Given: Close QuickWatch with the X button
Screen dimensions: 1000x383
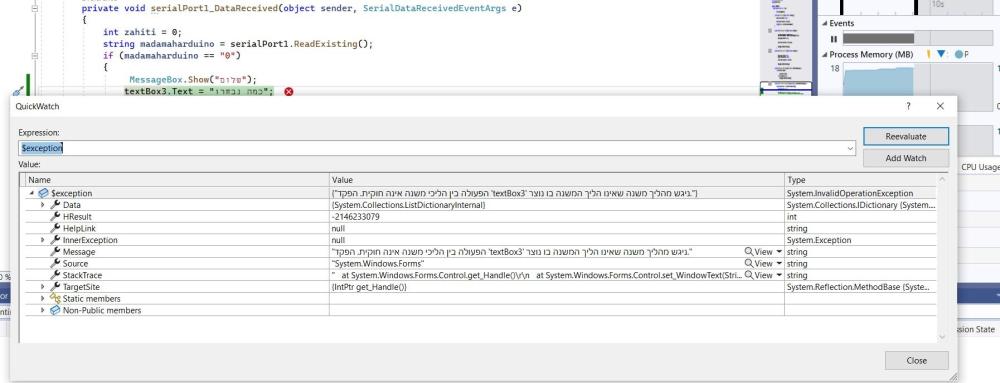Looking at the screenshot, I should [x=940, y=106].
